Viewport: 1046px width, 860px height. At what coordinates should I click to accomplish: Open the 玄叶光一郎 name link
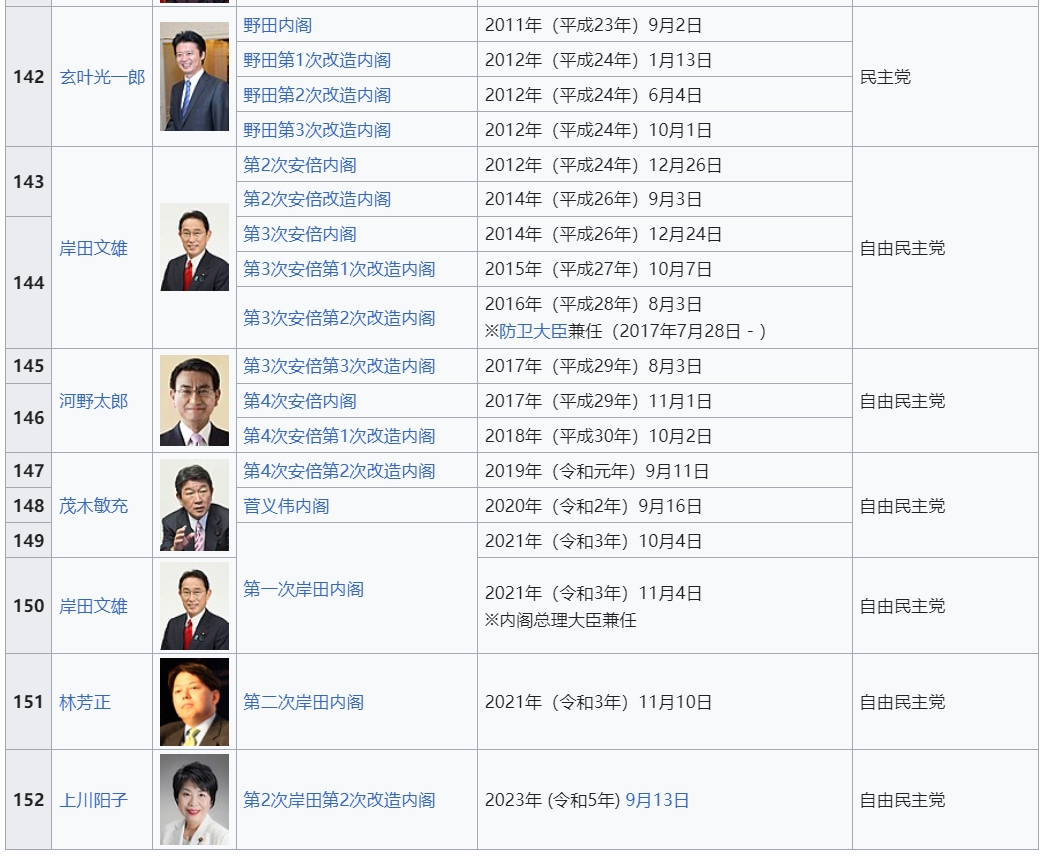click(x=102, y=77)
